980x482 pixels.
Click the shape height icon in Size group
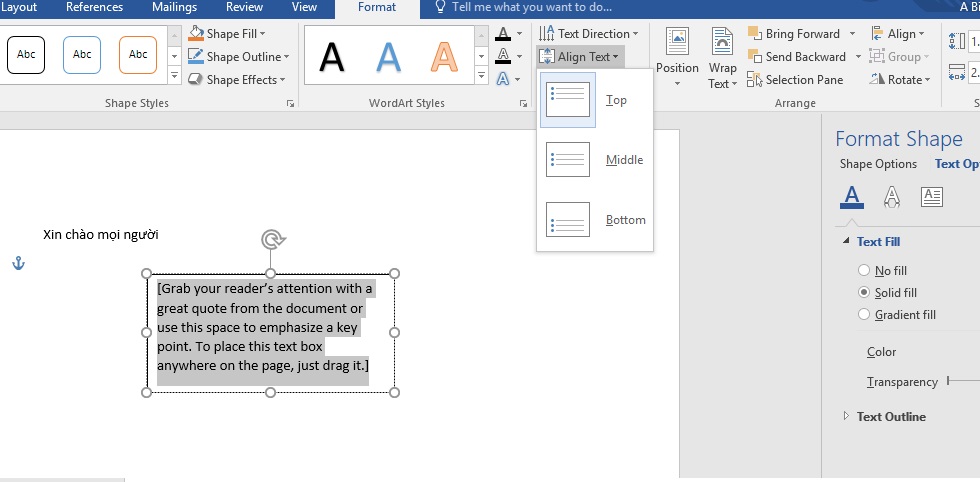(x=956, y=41)
